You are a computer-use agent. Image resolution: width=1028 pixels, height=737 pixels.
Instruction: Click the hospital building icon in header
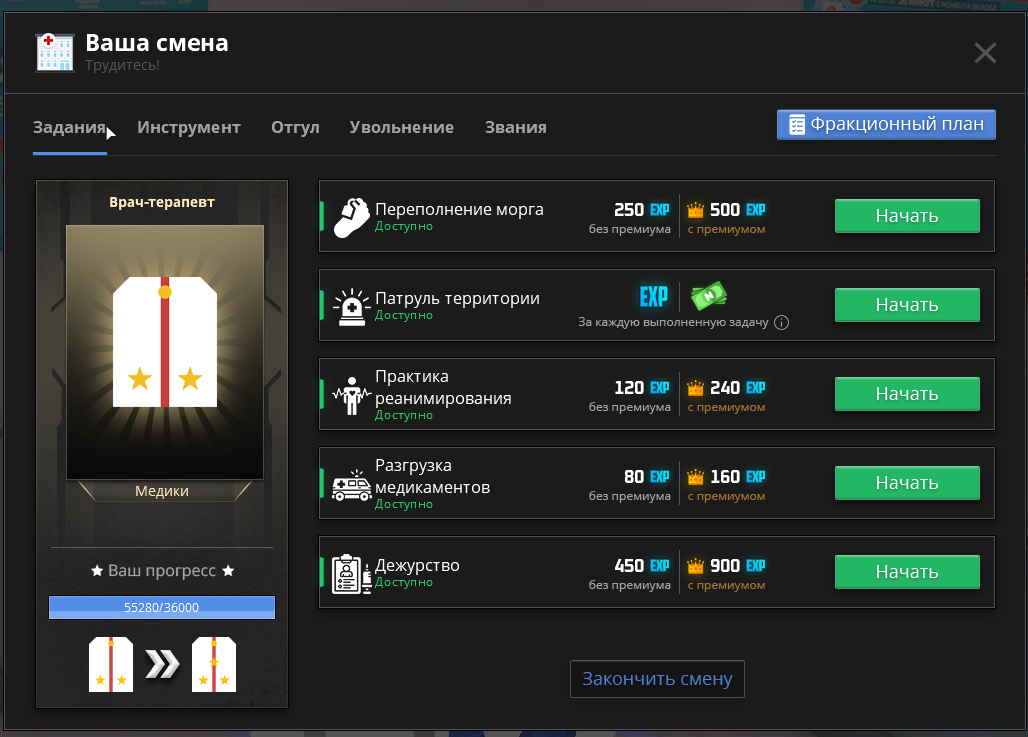pos(54,52)
